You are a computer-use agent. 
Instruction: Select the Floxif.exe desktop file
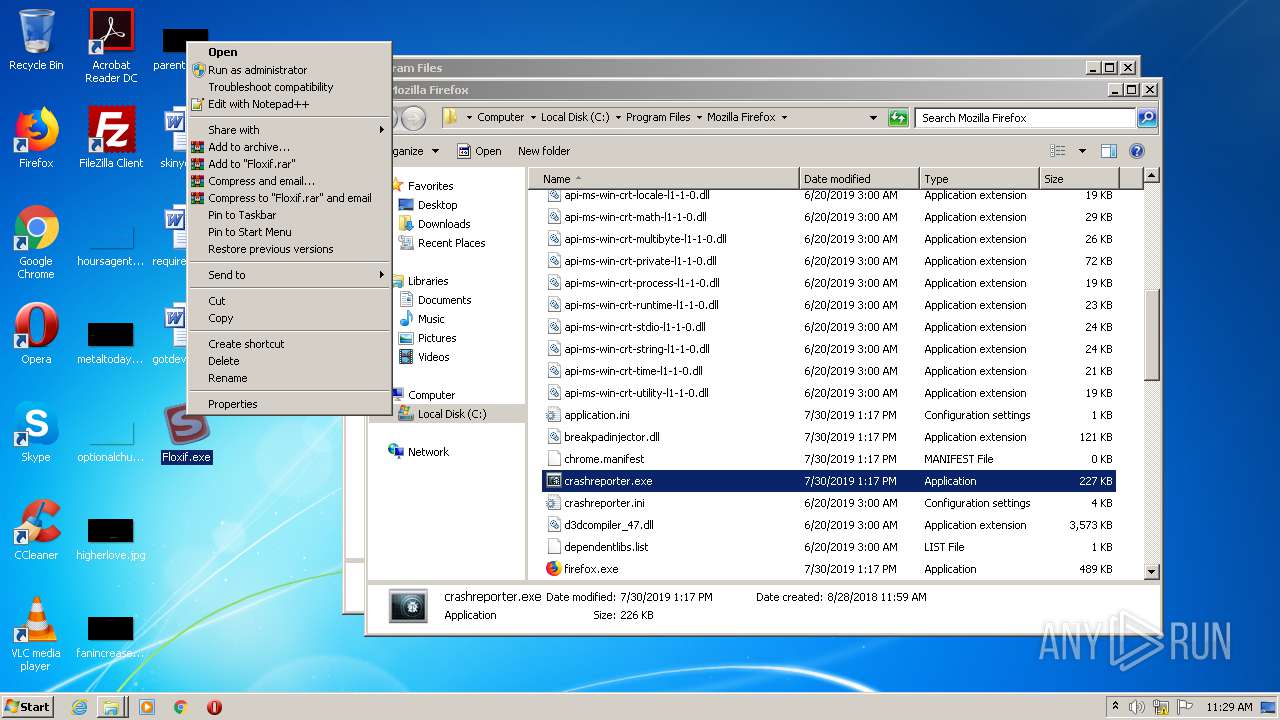tap(186, 433)
